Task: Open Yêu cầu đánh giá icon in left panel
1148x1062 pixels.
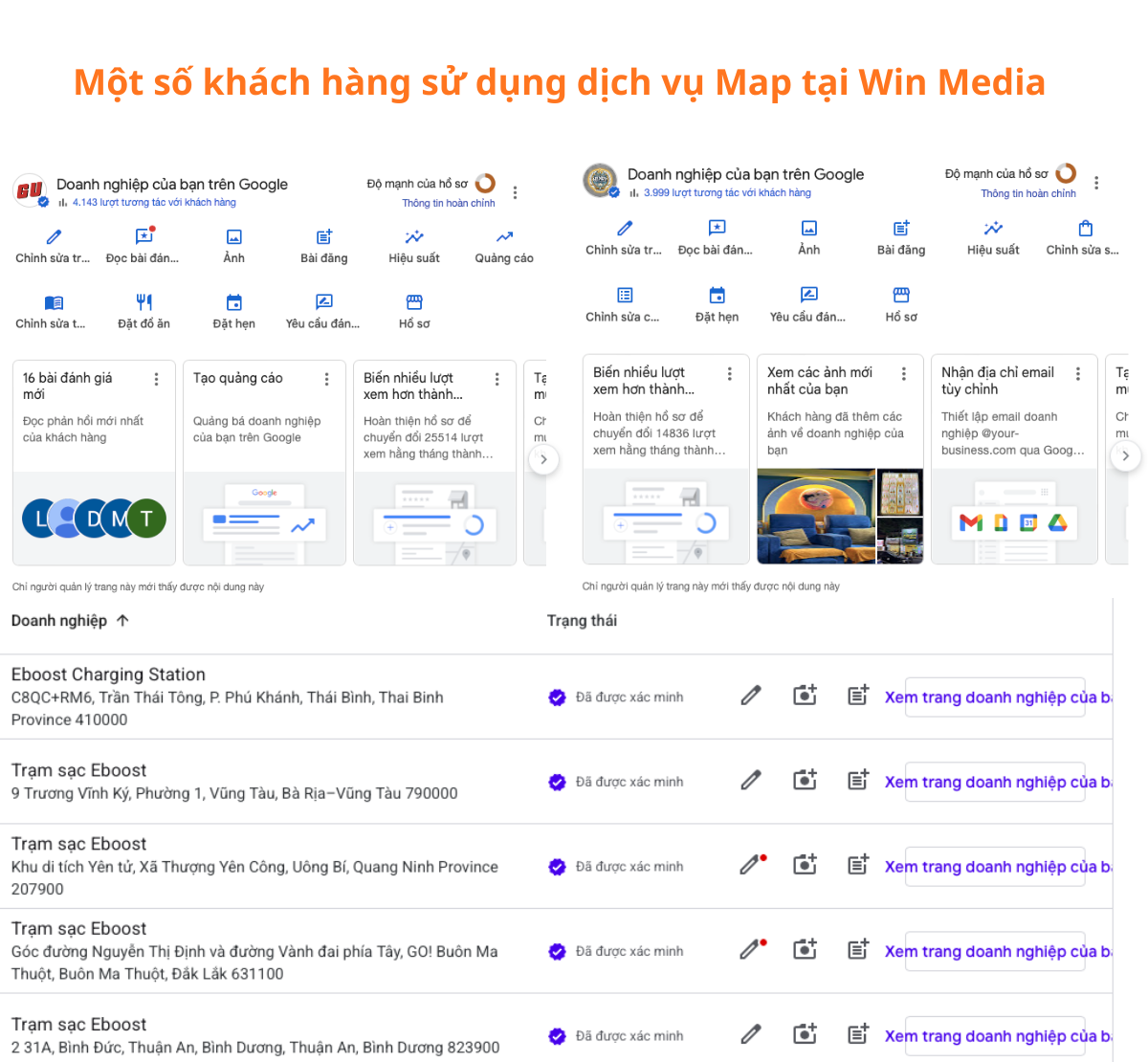Action: (323, 302)
